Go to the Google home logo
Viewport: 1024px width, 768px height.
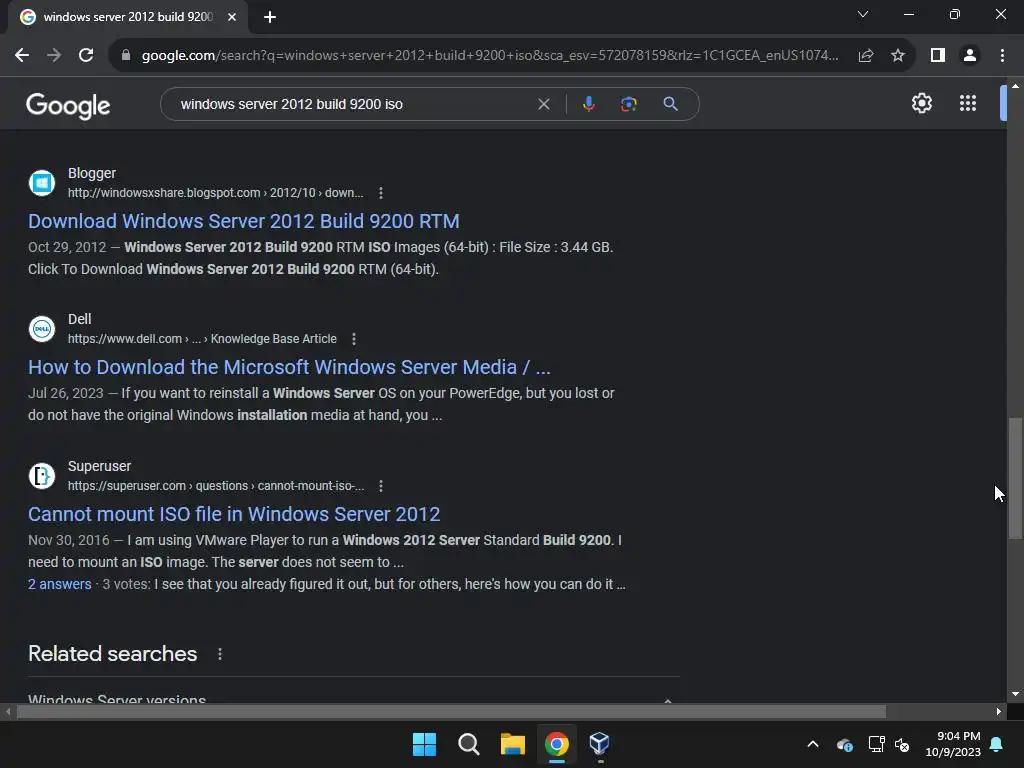(68, 105)
